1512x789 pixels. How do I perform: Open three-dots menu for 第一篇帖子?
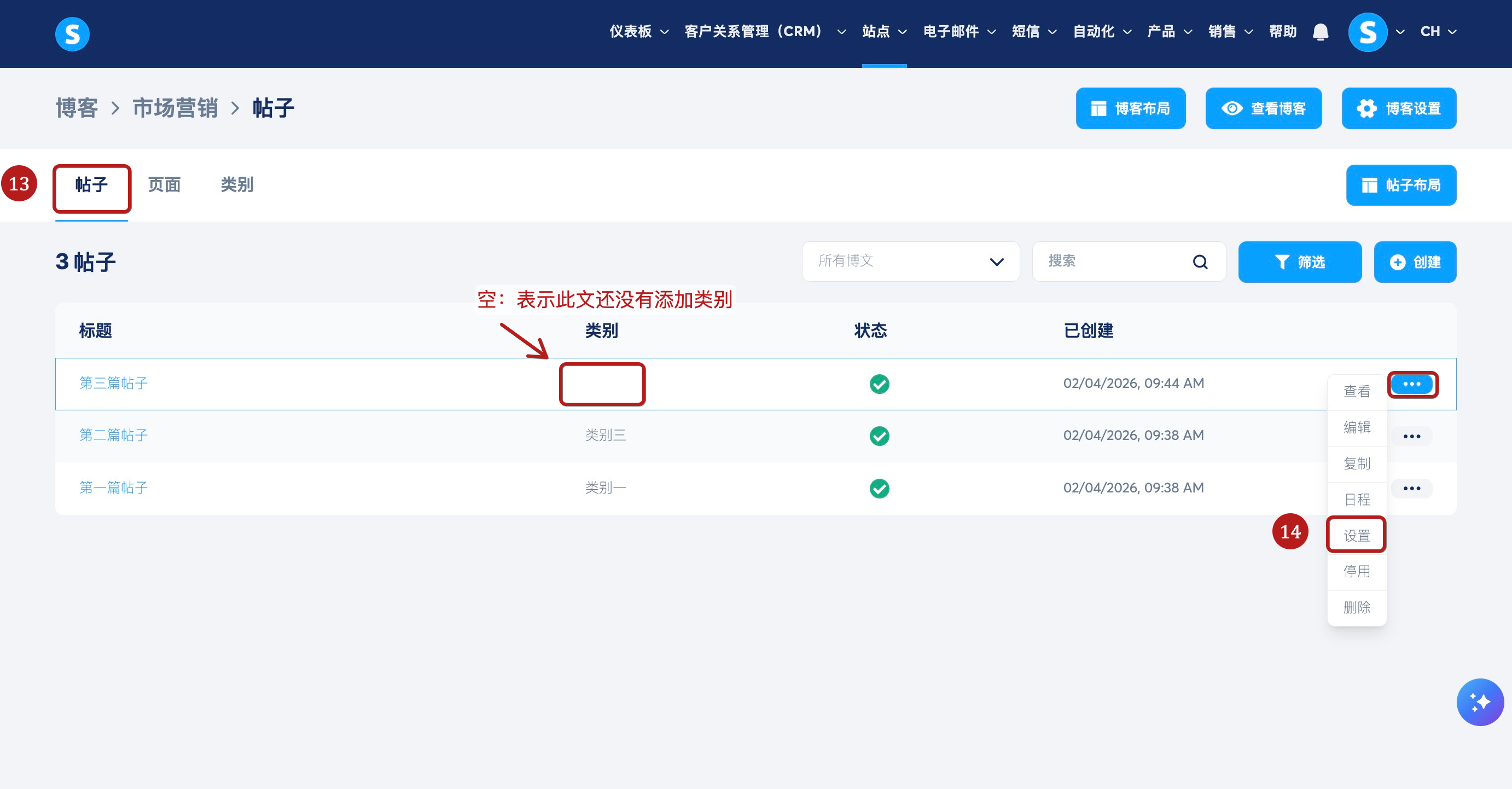(x=1411, y=489)
